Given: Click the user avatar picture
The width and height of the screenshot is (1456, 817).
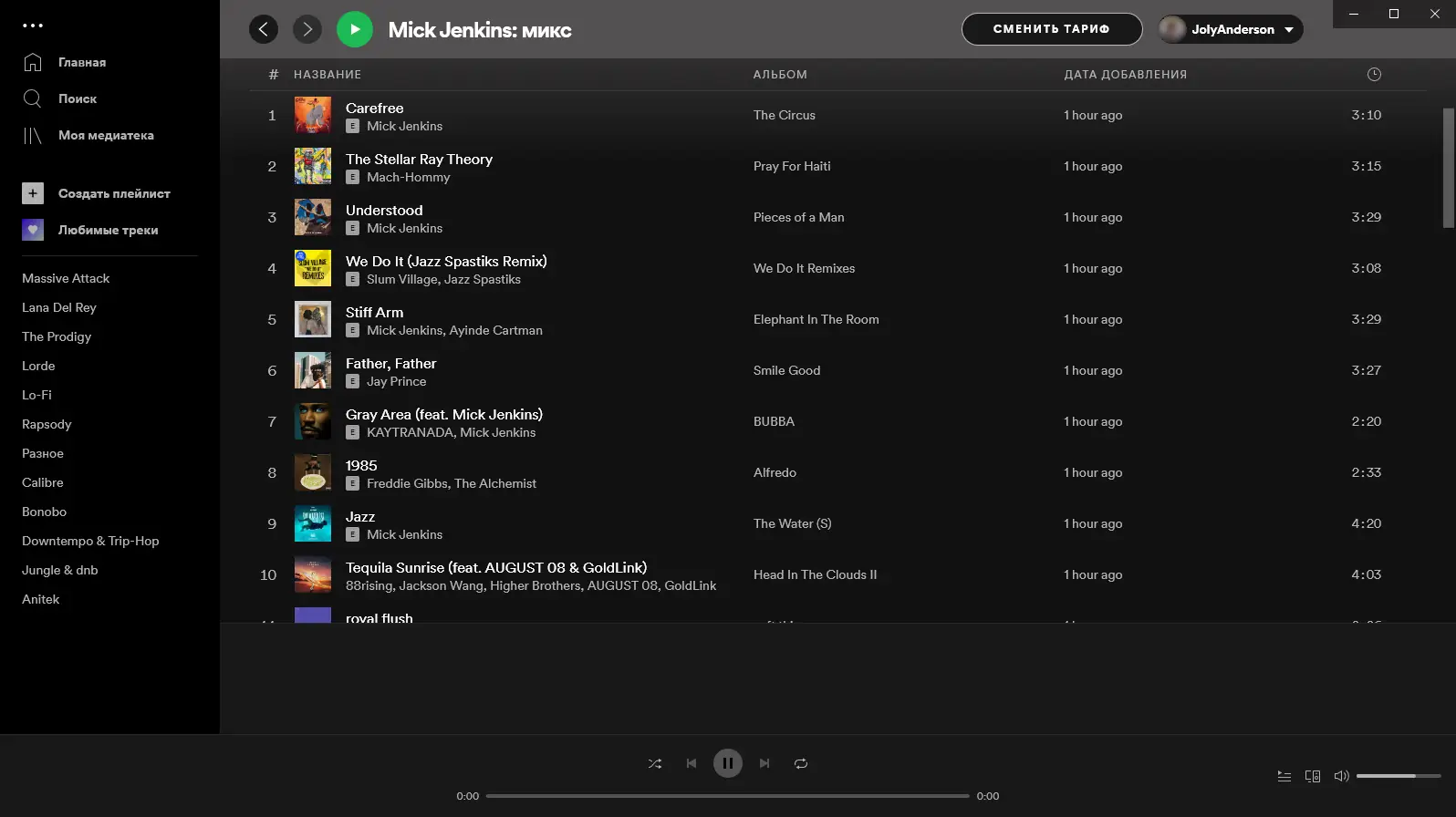Looking at the screenshot, I should point(1172,29).
